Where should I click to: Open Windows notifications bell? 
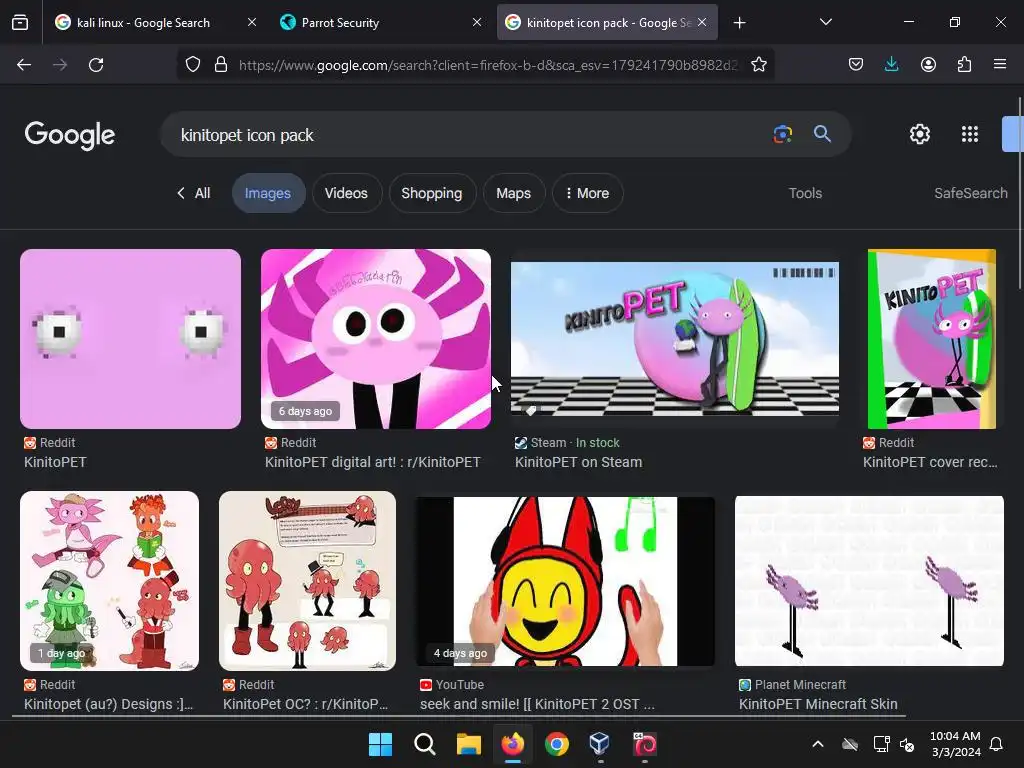(x=996, y=744)
